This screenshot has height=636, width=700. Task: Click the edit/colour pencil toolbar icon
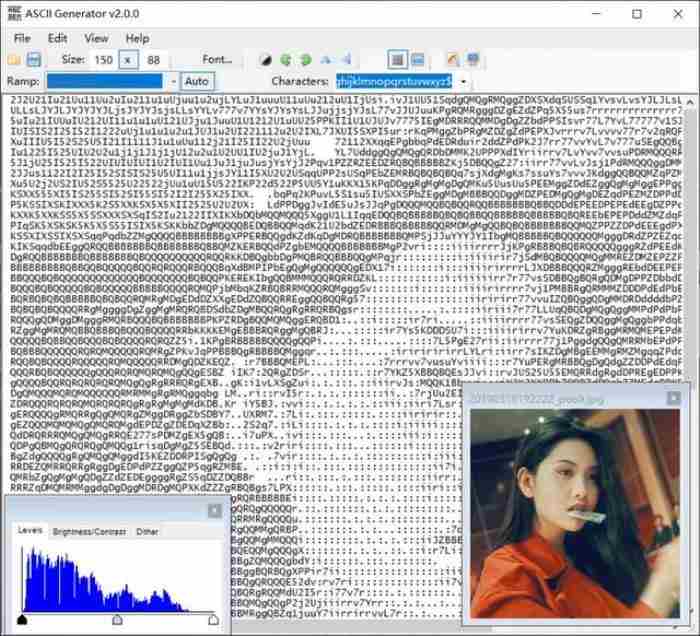point(453,60)
